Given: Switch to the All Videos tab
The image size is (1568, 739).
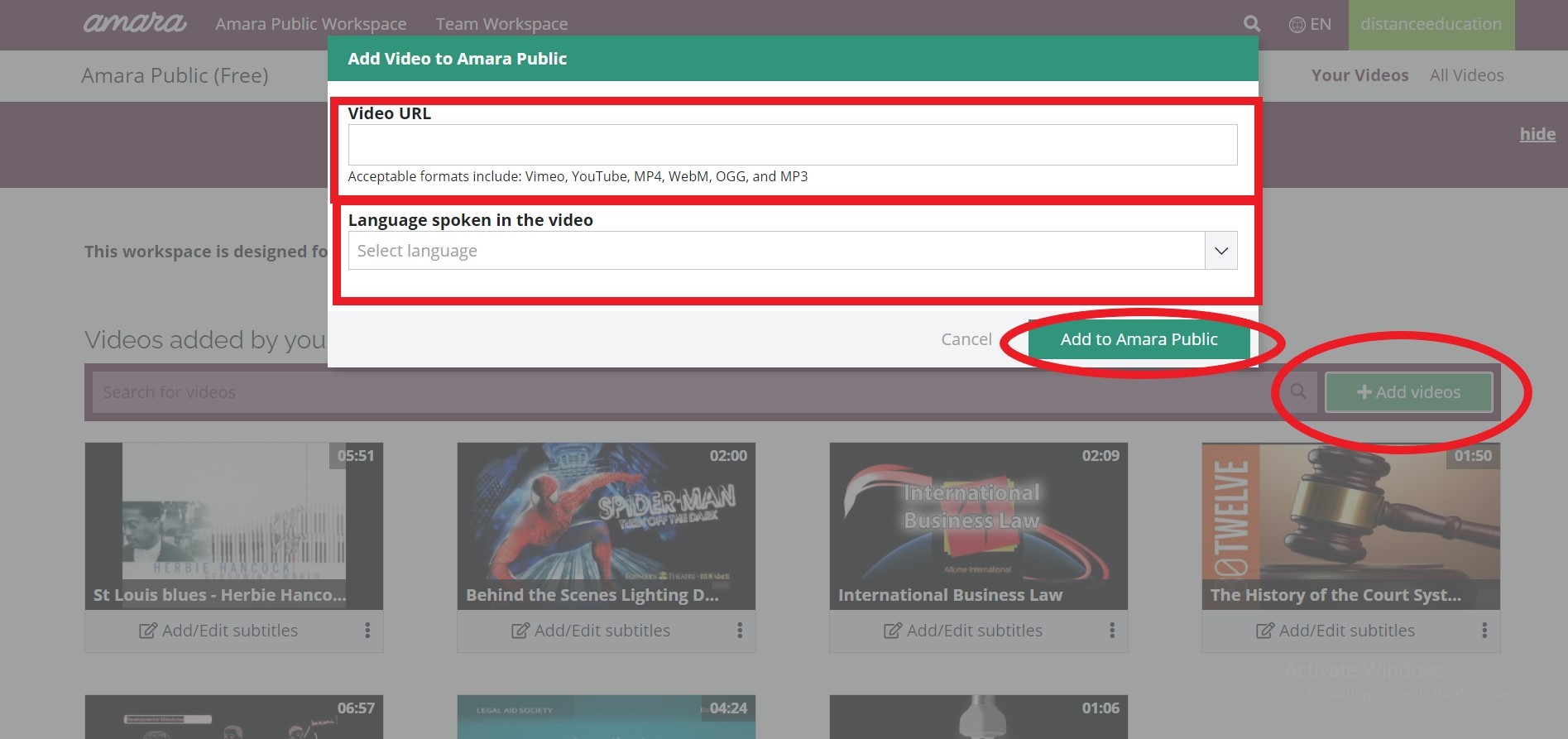Looking at the screenshot, I should 1466,75.
